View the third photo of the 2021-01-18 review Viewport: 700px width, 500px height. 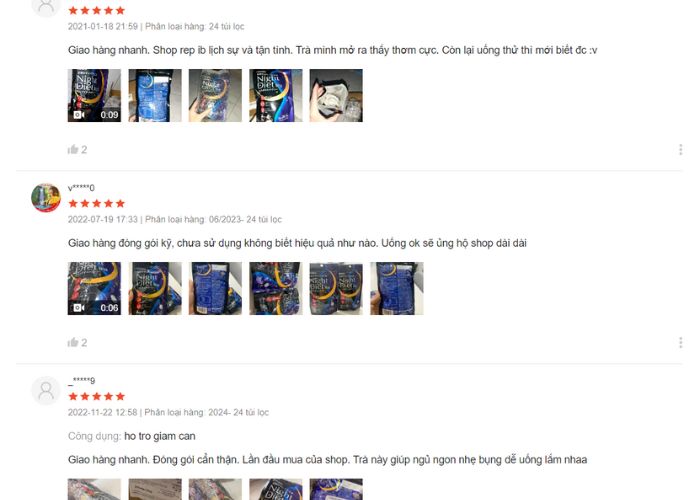[x=215, y=96]
